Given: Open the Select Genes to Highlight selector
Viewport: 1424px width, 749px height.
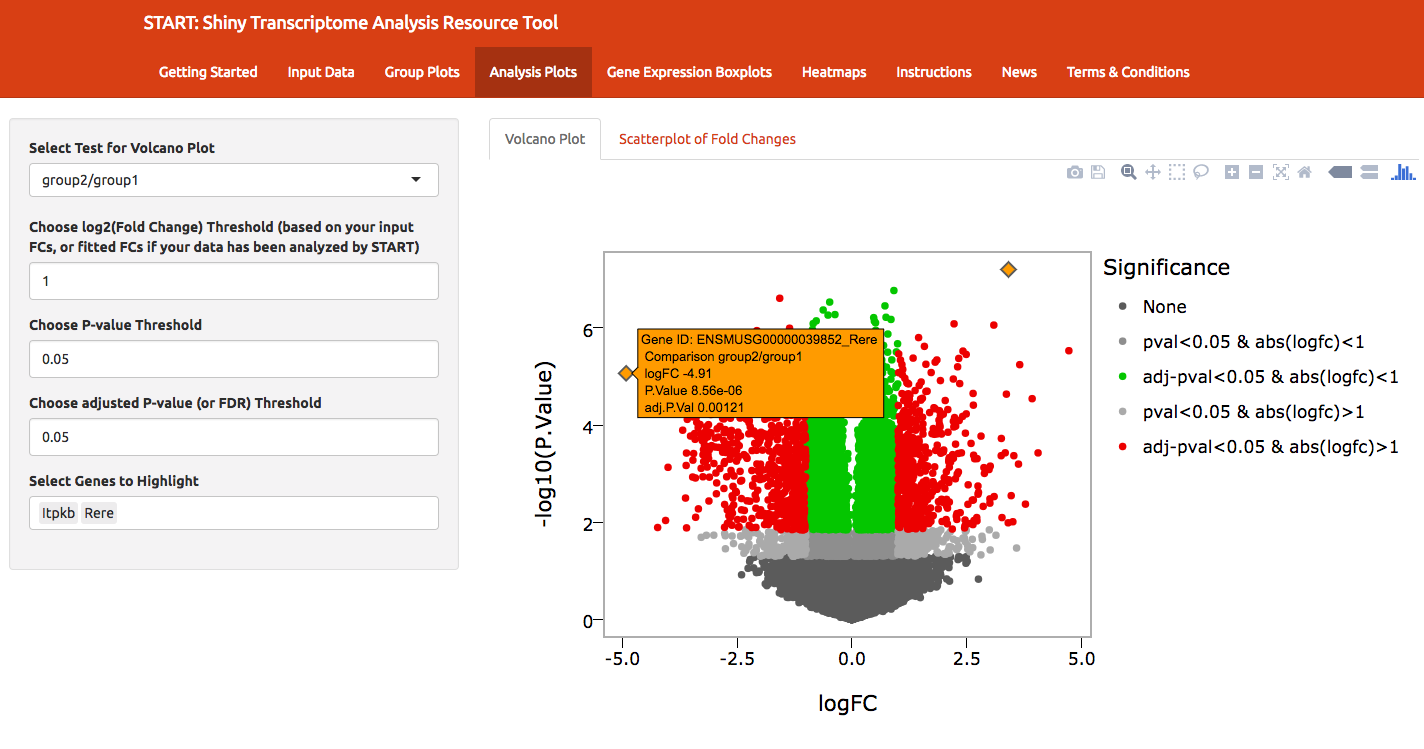Looking at the screenshot, I should click(234, 513).
